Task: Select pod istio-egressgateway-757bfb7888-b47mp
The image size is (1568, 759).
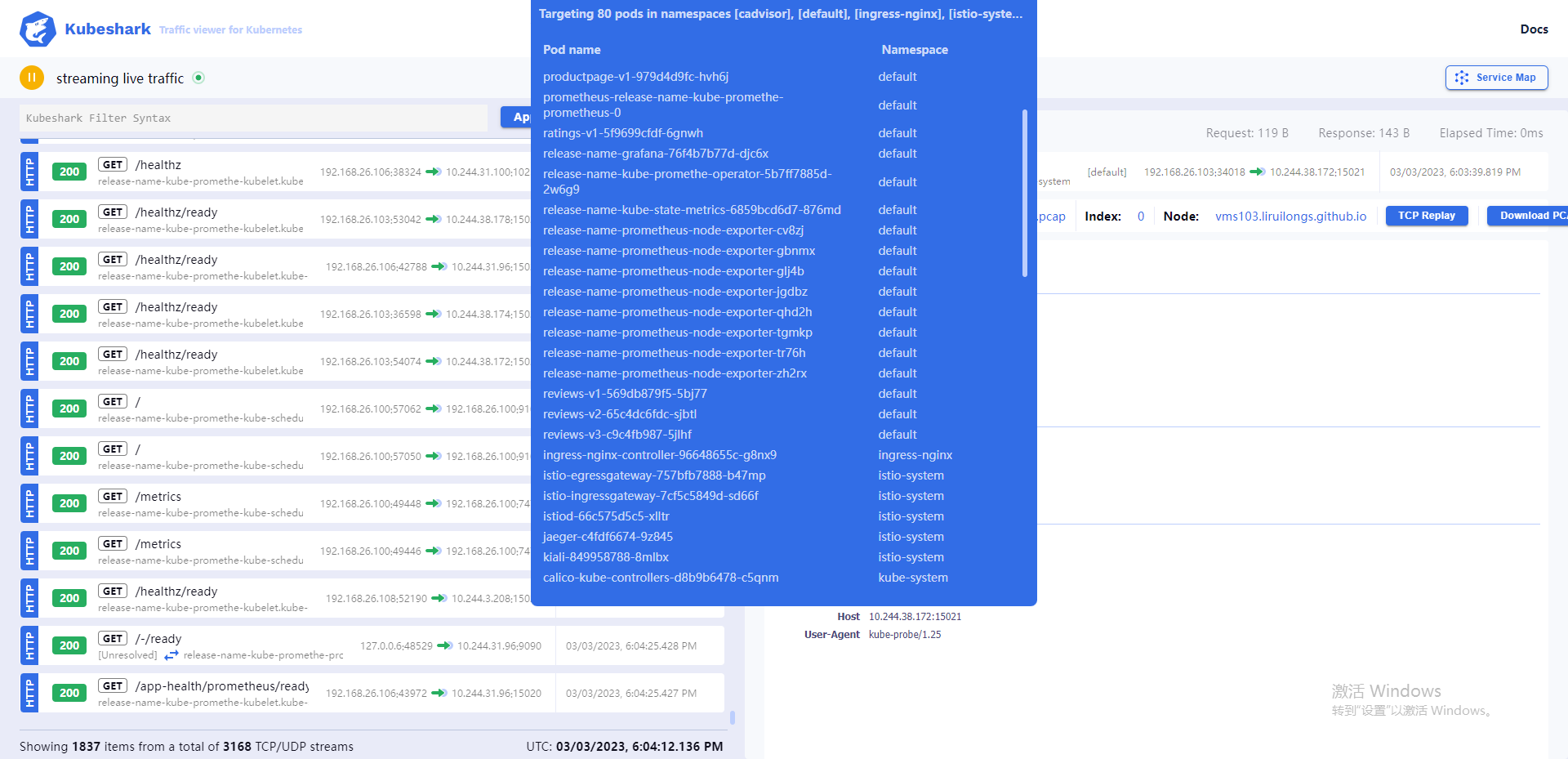Action: click(x=654, y=475)
